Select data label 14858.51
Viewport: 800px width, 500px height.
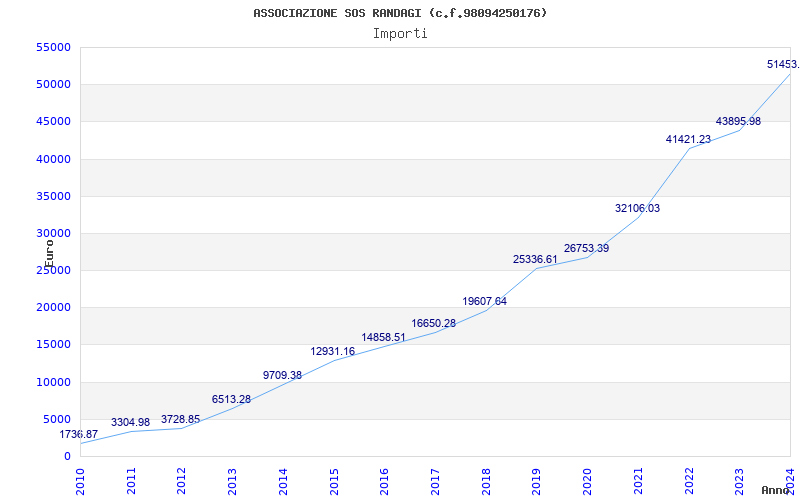click(384, 338)
